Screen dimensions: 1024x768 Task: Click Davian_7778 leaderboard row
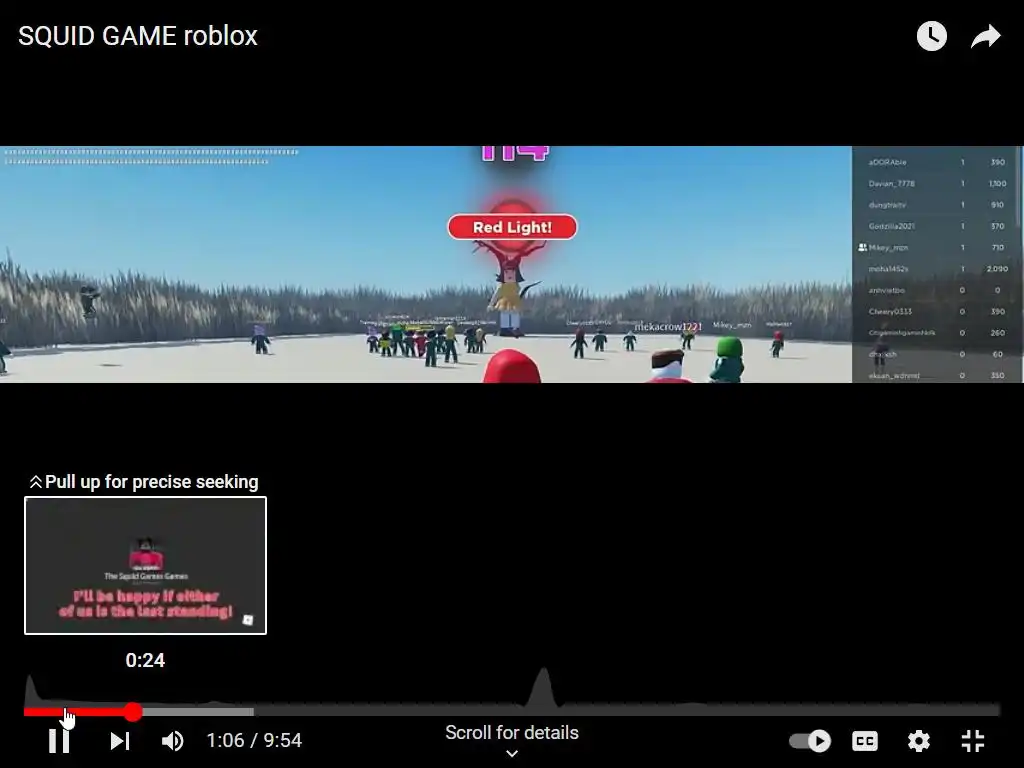tap(936, 184)
